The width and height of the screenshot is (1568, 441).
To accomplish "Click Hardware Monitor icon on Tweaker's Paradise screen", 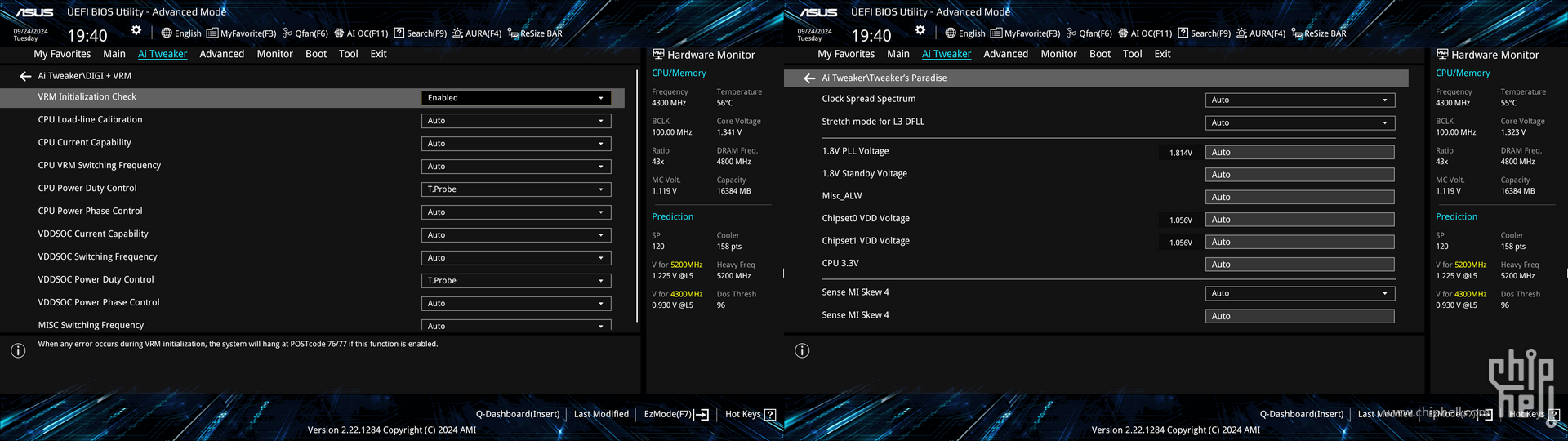I will (1442, 55).
